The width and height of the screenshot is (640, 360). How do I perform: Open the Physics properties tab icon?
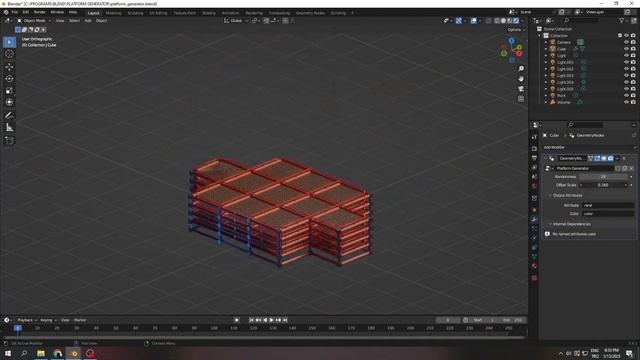pos(534,238)
